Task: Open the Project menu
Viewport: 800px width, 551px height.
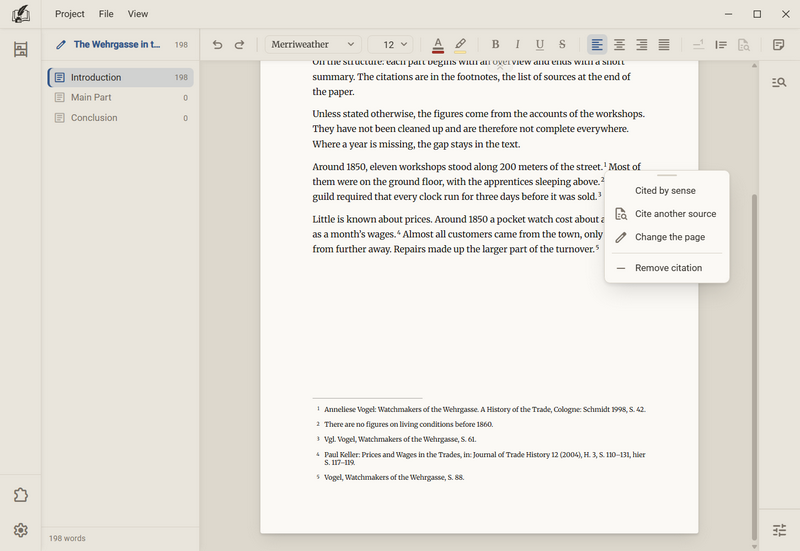Action: (x=70, y=14)
